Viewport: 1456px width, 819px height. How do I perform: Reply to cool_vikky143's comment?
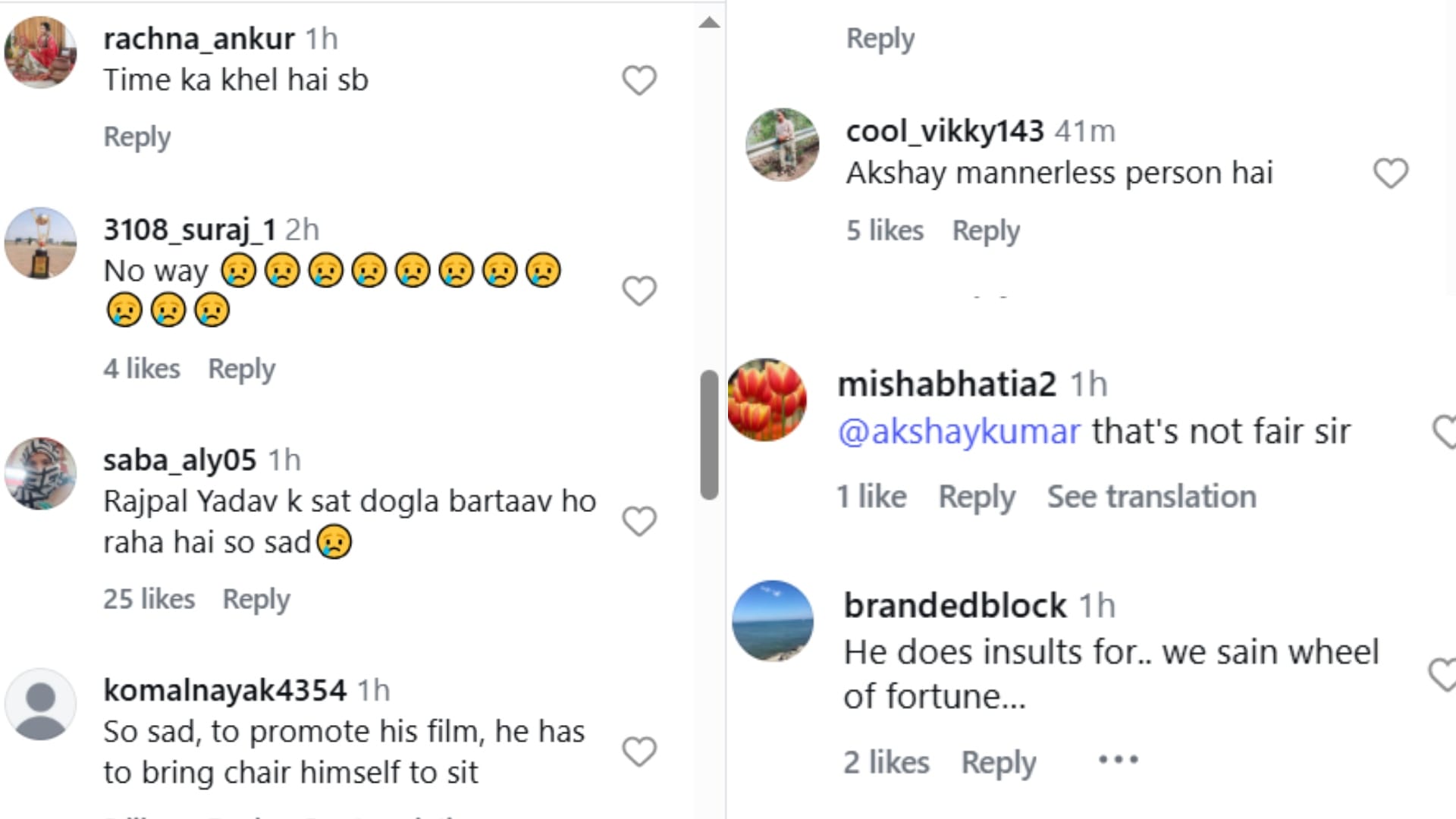[x=986, y=231]
